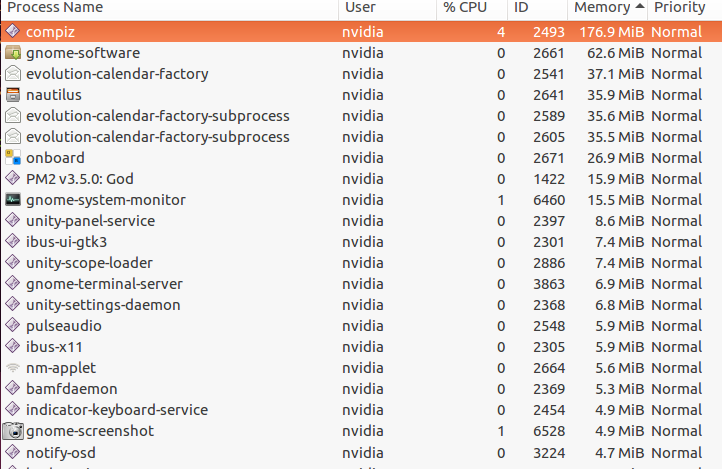This screenshot has height=469, width=722.
Task: Click the ibus-x11 process icon
Action: pos(13,347)
